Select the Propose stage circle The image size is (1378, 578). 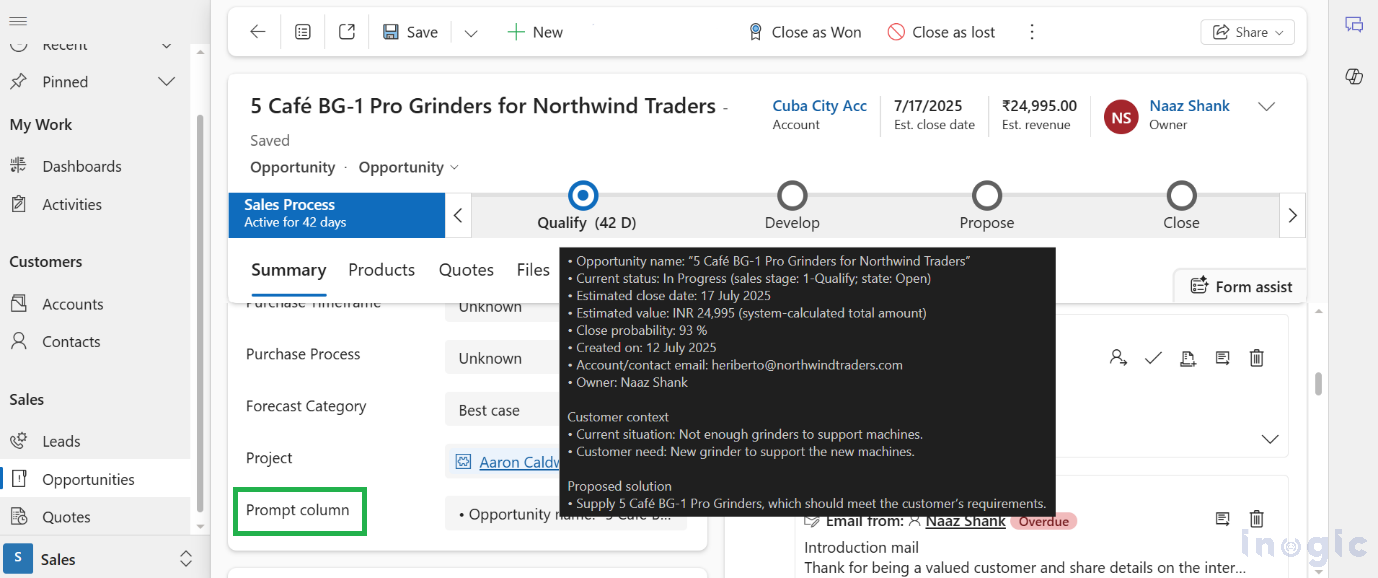(987, 195)
